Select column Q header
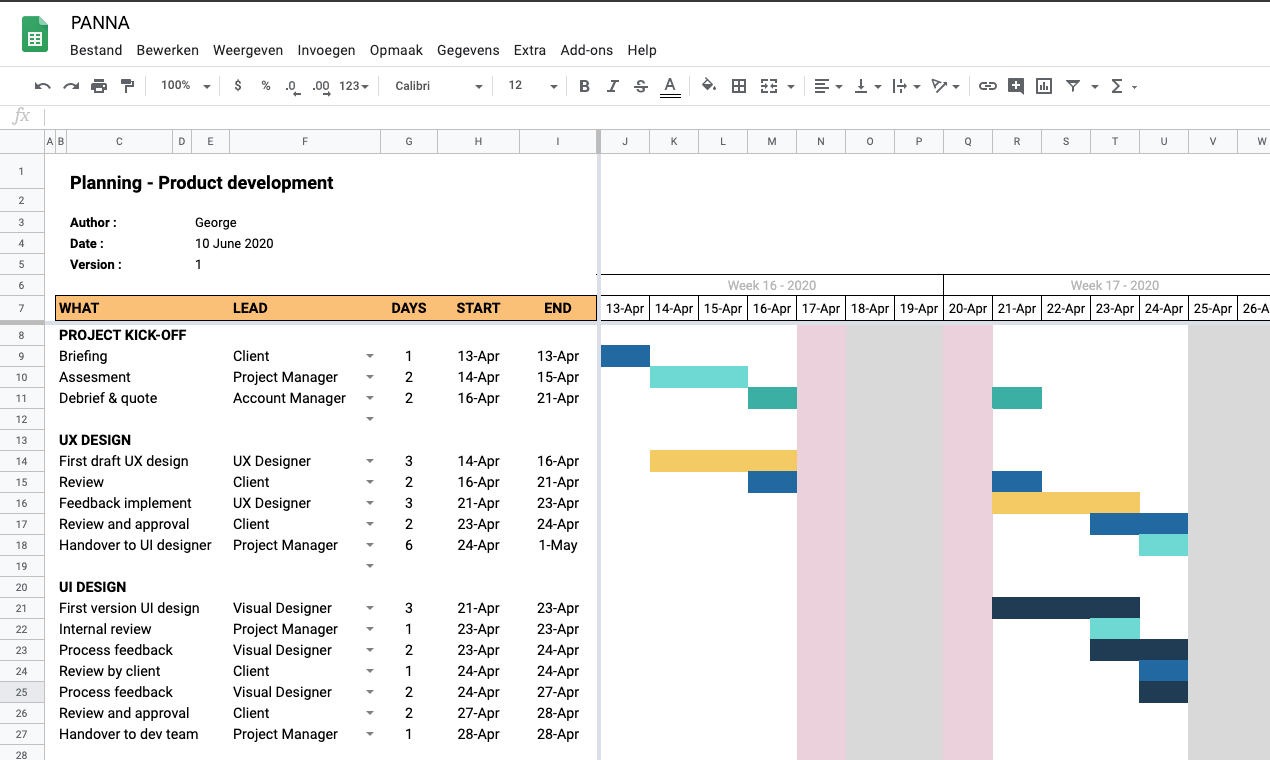This screenshot has height=760, width=1270. point(968,142)
